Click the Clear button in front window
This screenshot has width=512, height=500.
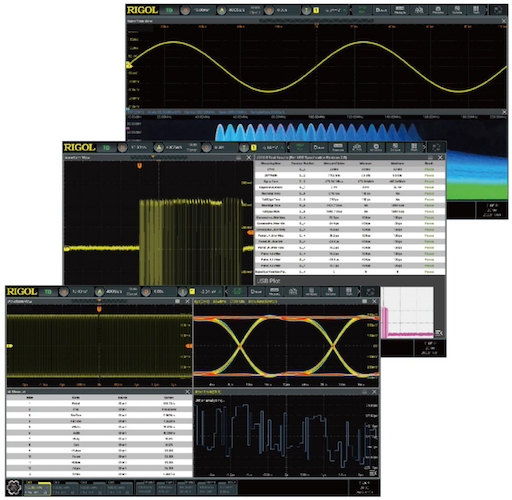(256, 292)
